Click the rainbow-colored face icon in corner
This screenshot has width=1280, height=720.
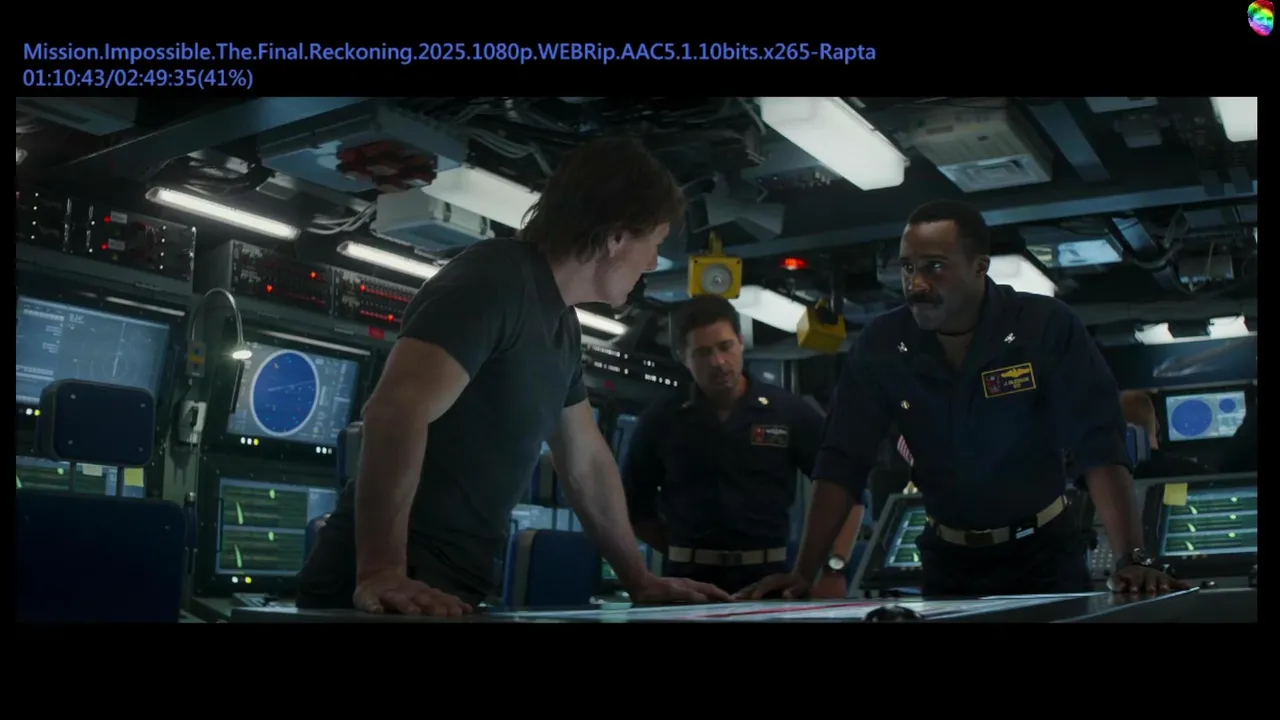click(1261, 18)
